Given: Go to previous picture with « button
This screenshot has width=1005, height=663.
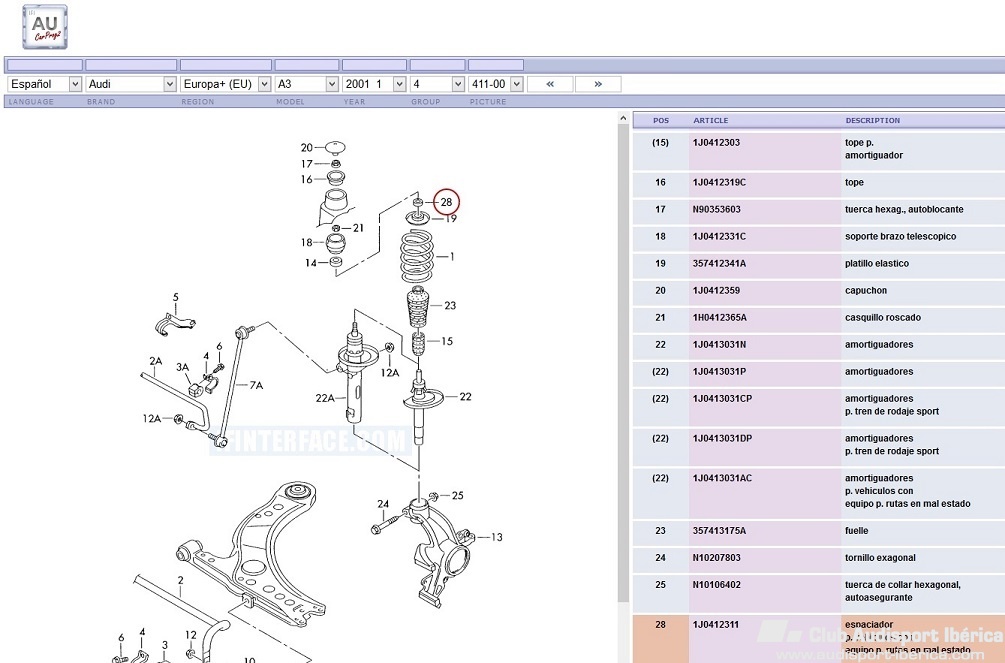Looking at the screenshot, I should [x=550, y=84].
